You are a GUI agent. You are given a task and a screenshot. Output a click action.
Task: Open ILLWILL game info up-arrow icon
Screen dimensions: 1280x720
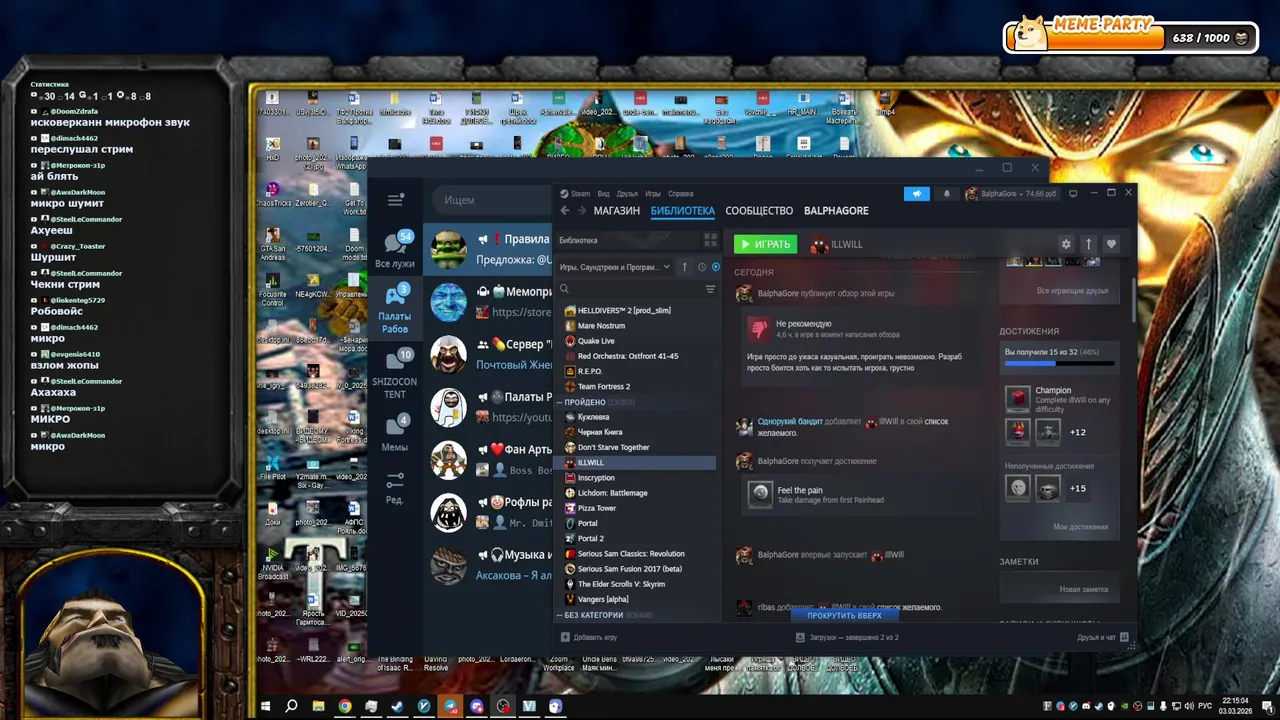click(1089, 244)
